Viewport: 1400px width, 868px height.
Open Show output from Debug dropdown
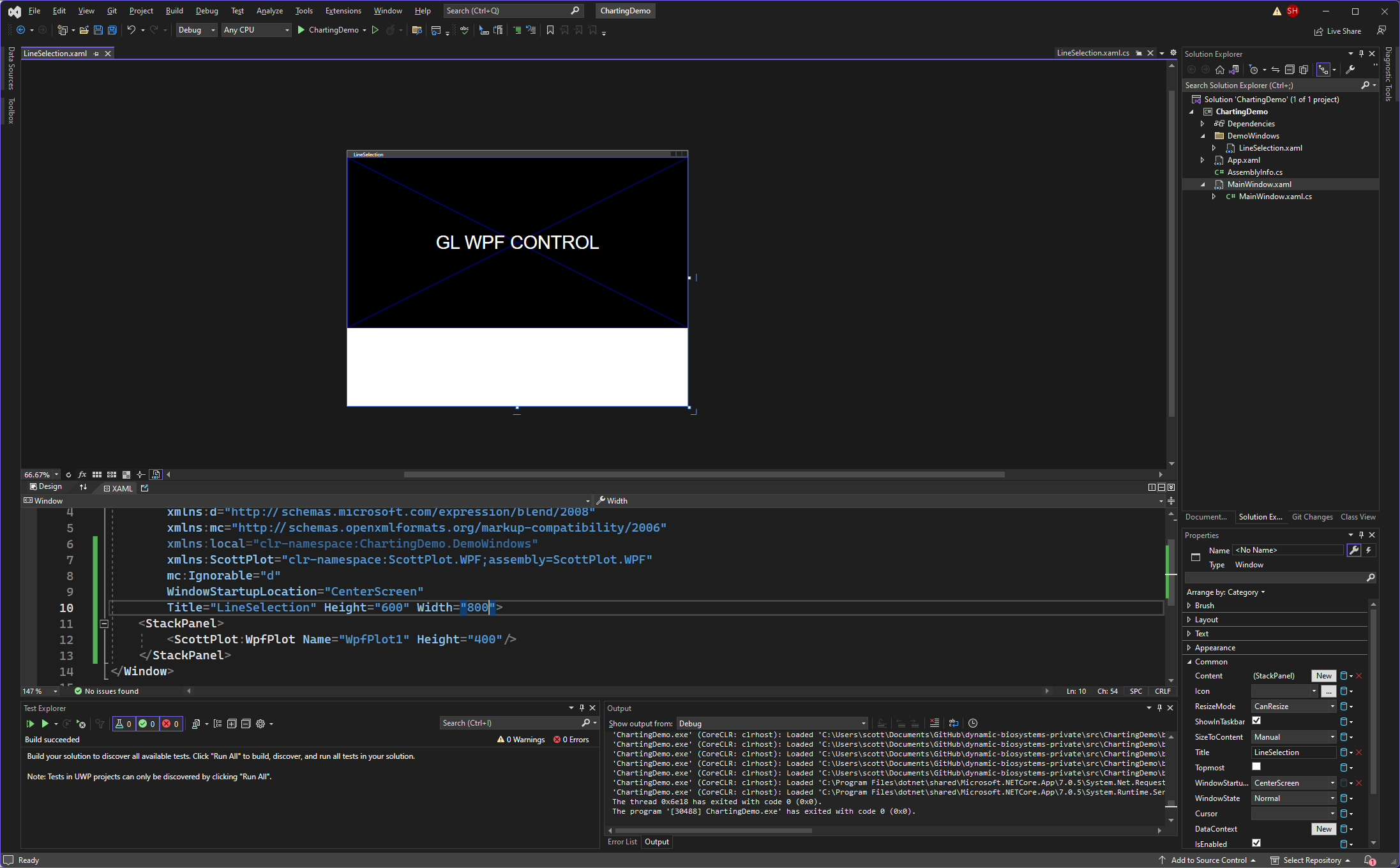click(x=772, y=724)
